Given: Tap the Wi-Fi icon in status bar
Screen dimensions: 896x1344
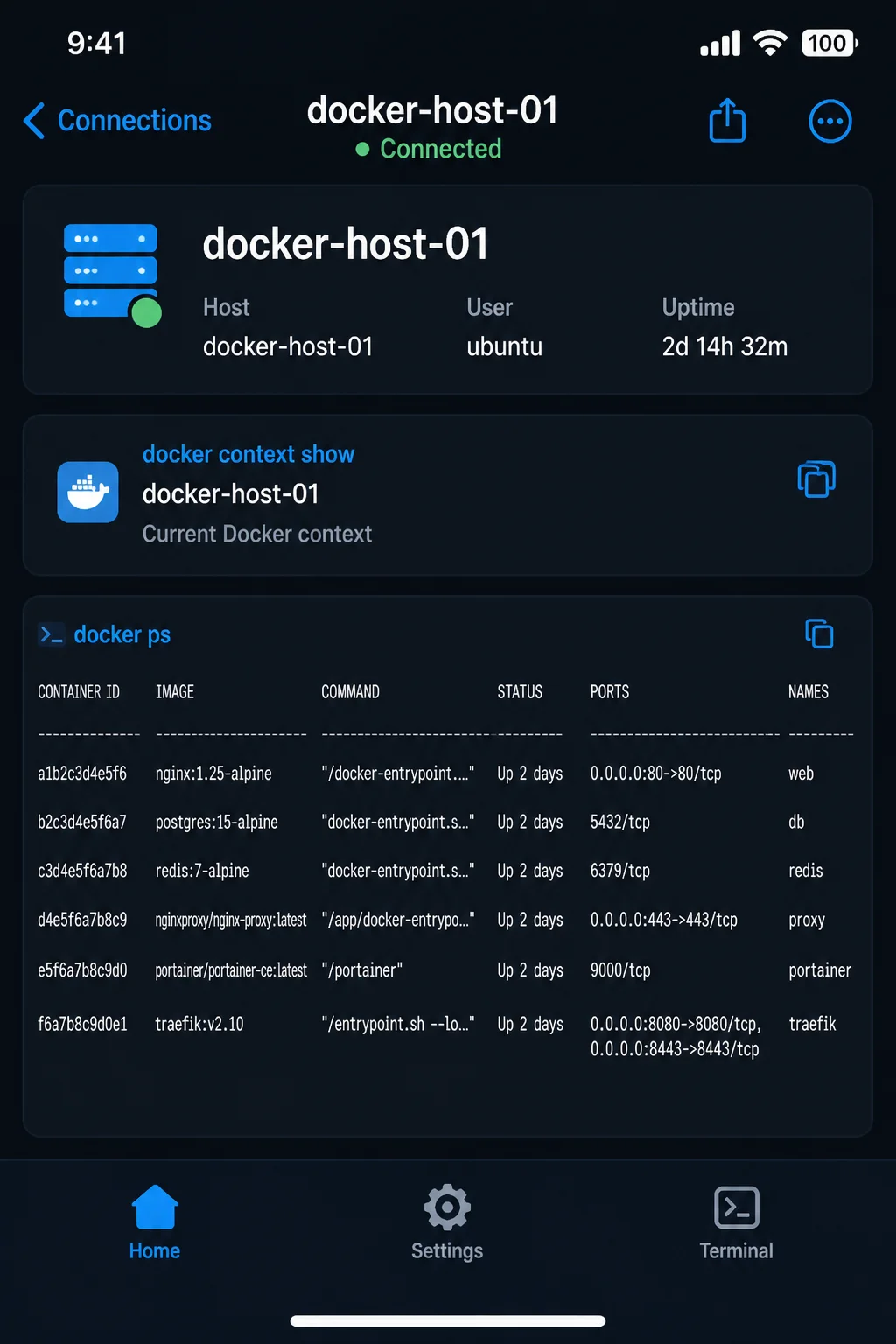Looking at the screenshot, I should click(770, 43).
